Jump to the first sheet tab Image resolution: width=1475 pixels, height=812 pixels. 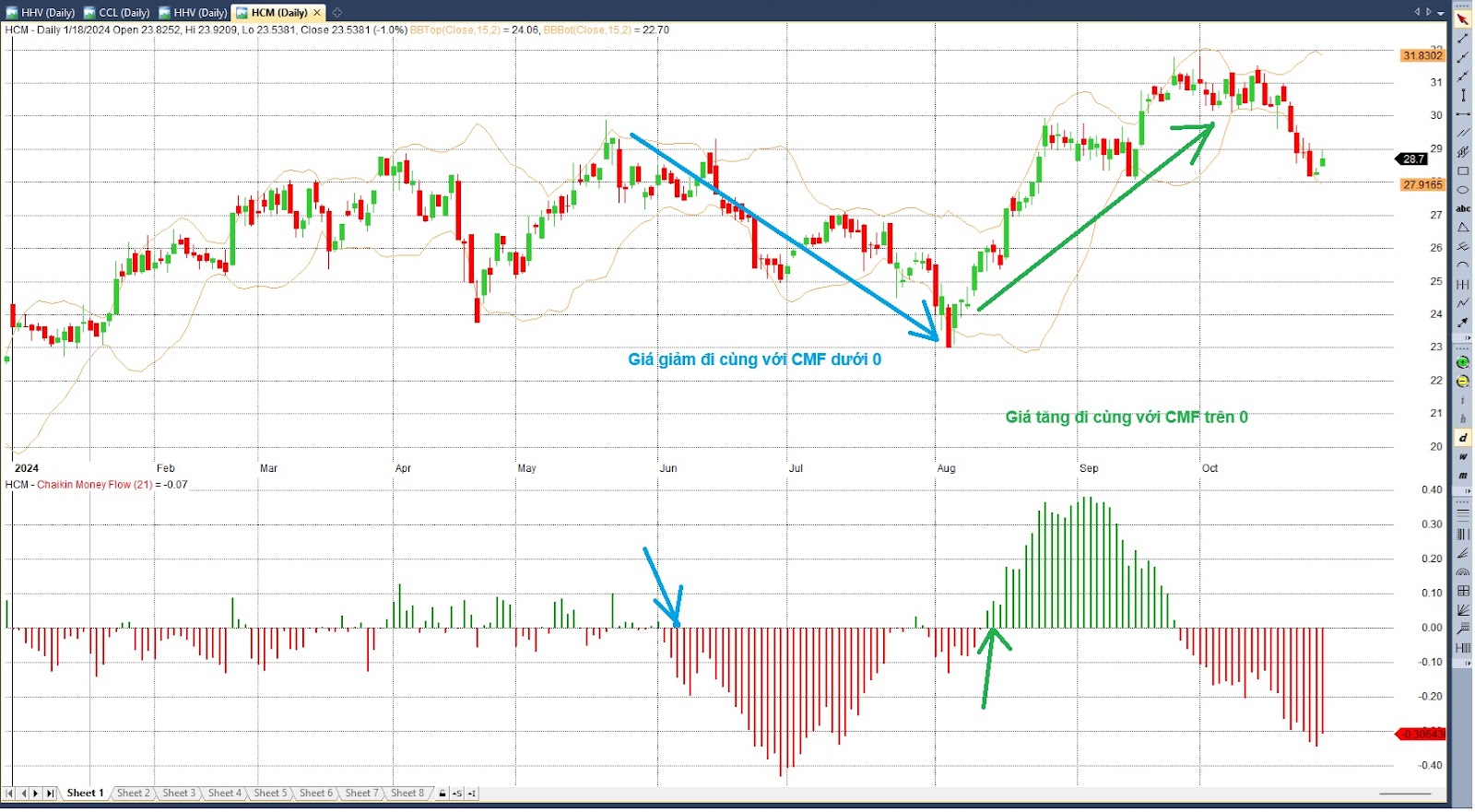(9, 794)
